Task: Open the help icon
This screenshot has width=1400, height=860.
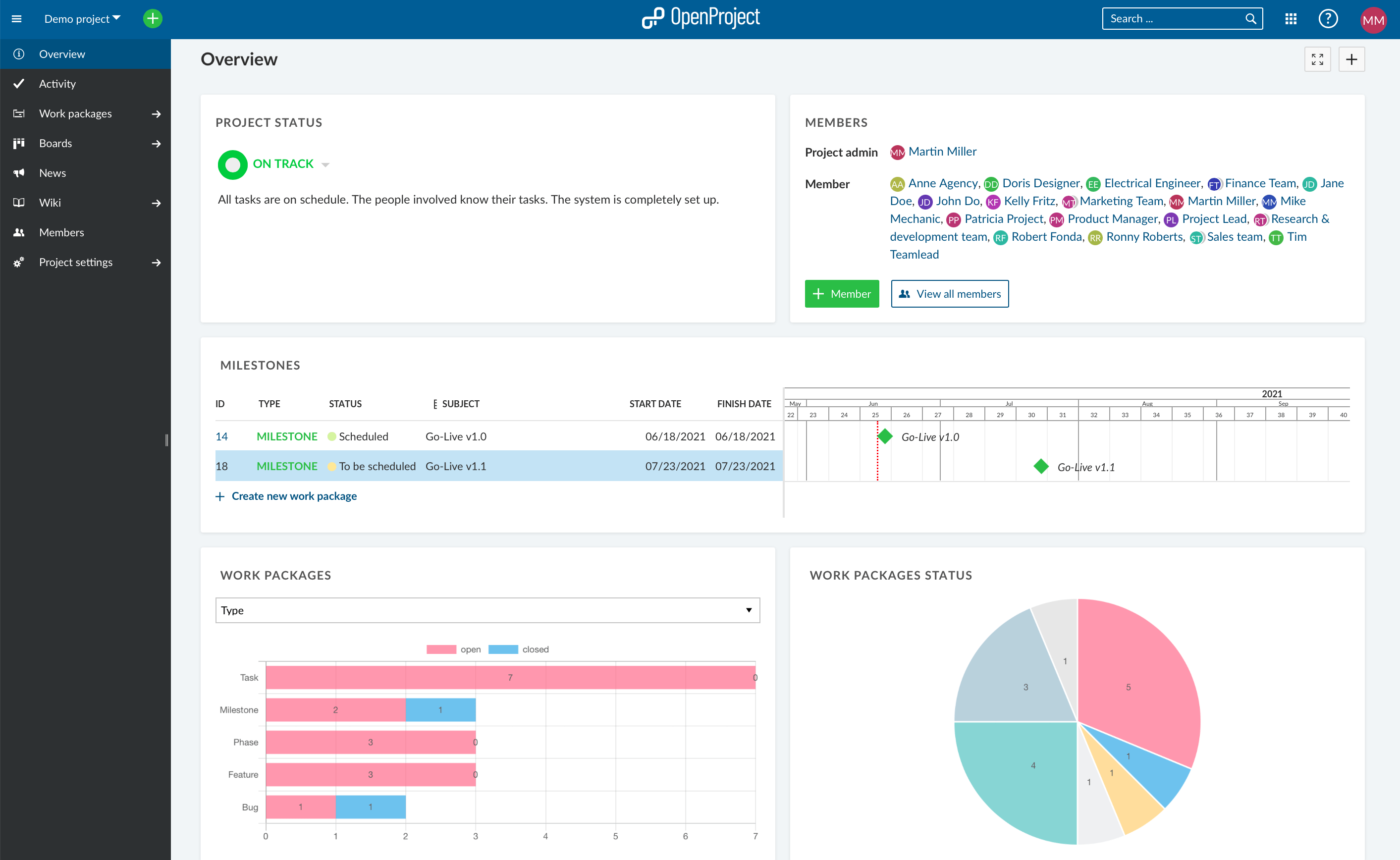Action: (x=1328, y=18)
